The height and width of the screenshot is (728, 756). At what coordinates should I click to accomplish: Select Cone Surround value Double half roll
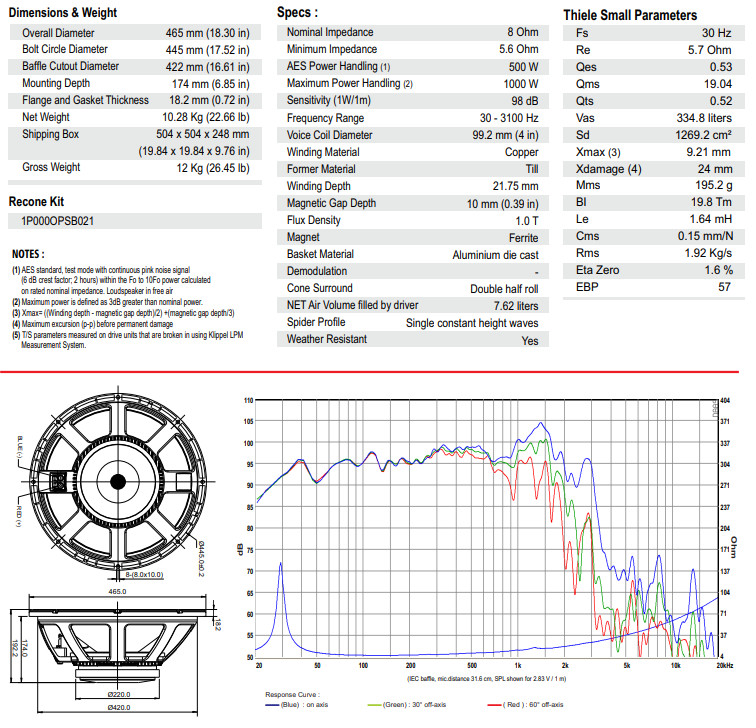click(x=504, y=289)
